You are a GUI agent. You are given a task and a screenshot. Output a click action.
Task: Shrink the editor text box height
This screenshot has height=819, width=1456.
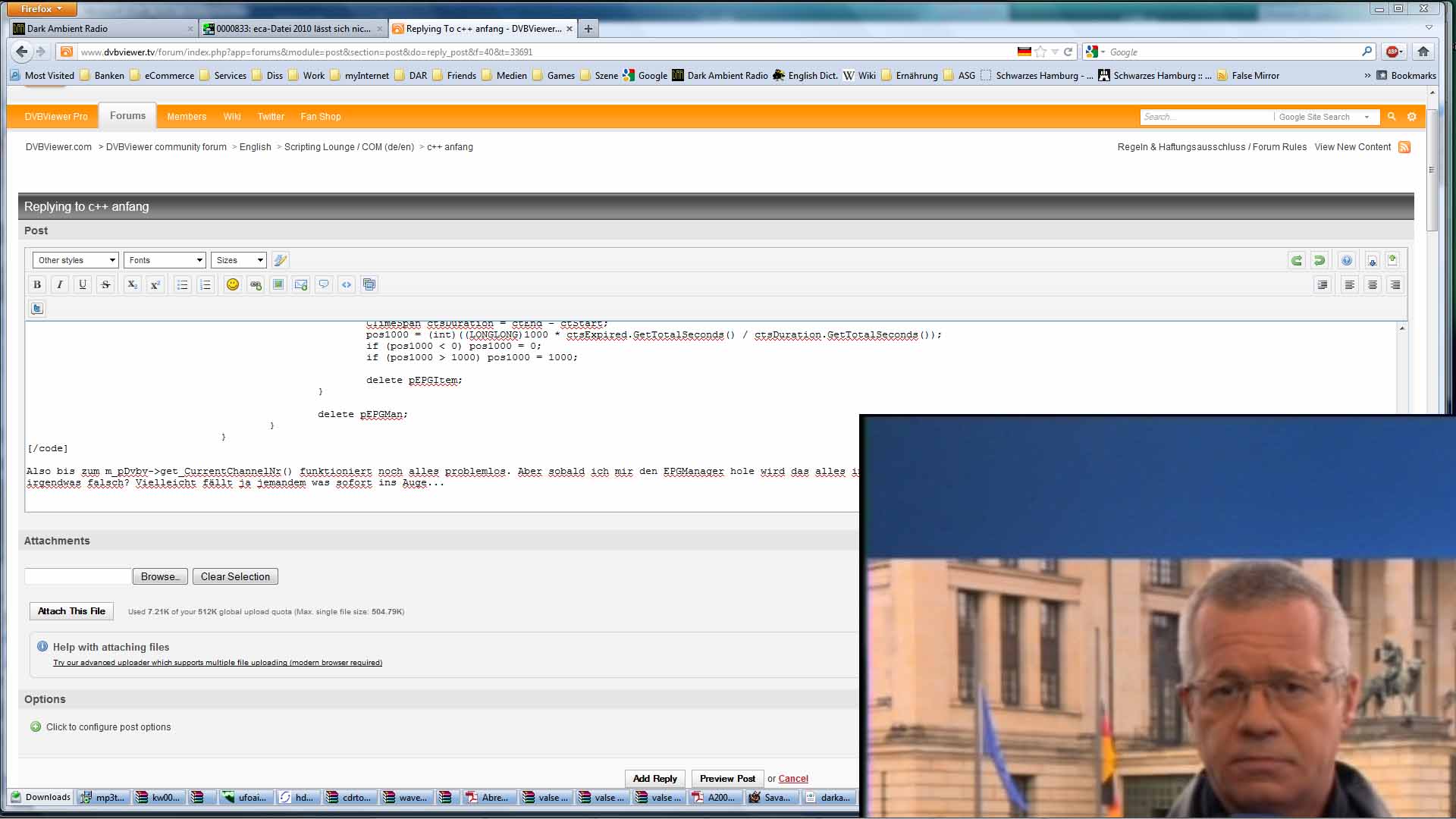point(1373,260)
